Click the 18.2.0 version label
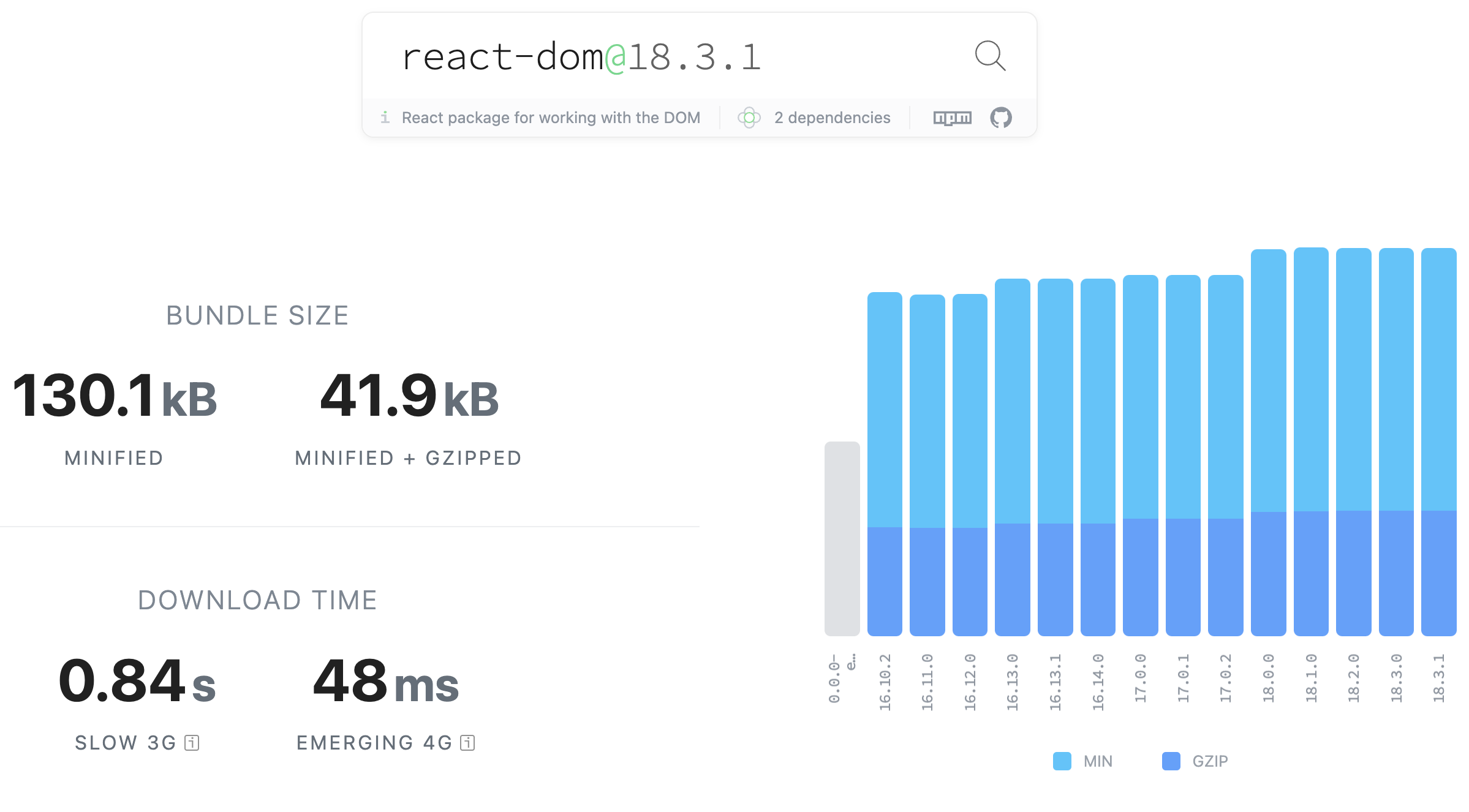1469x812 pixels. click(x=1353, y=678)
